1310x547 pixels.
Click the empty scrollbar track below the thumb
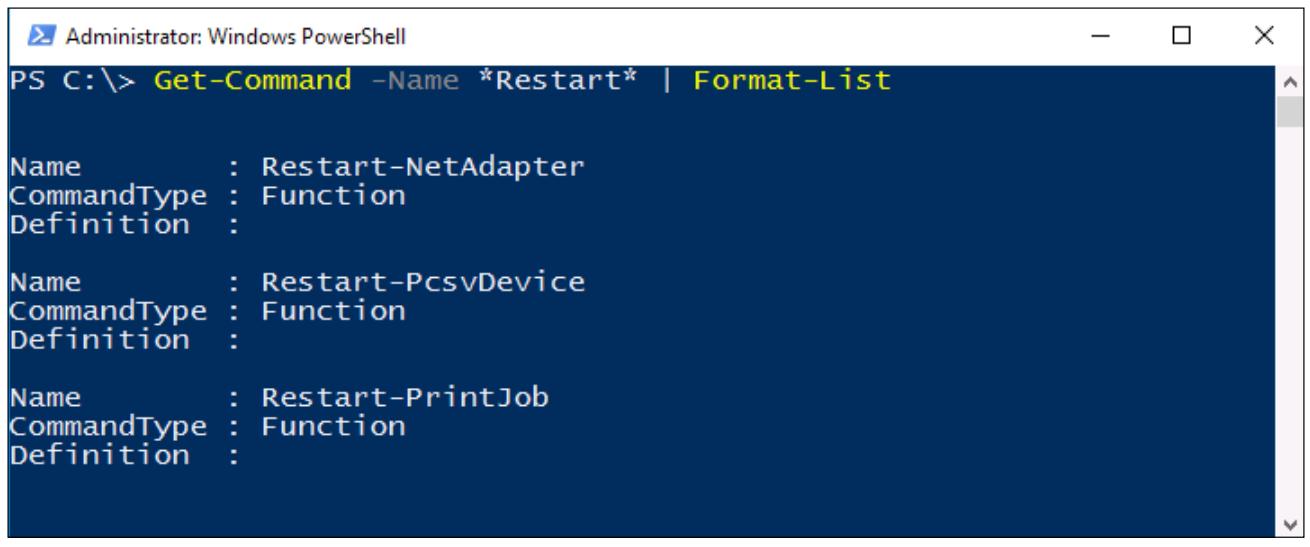pyautogui.click(x=1288, y=320)
